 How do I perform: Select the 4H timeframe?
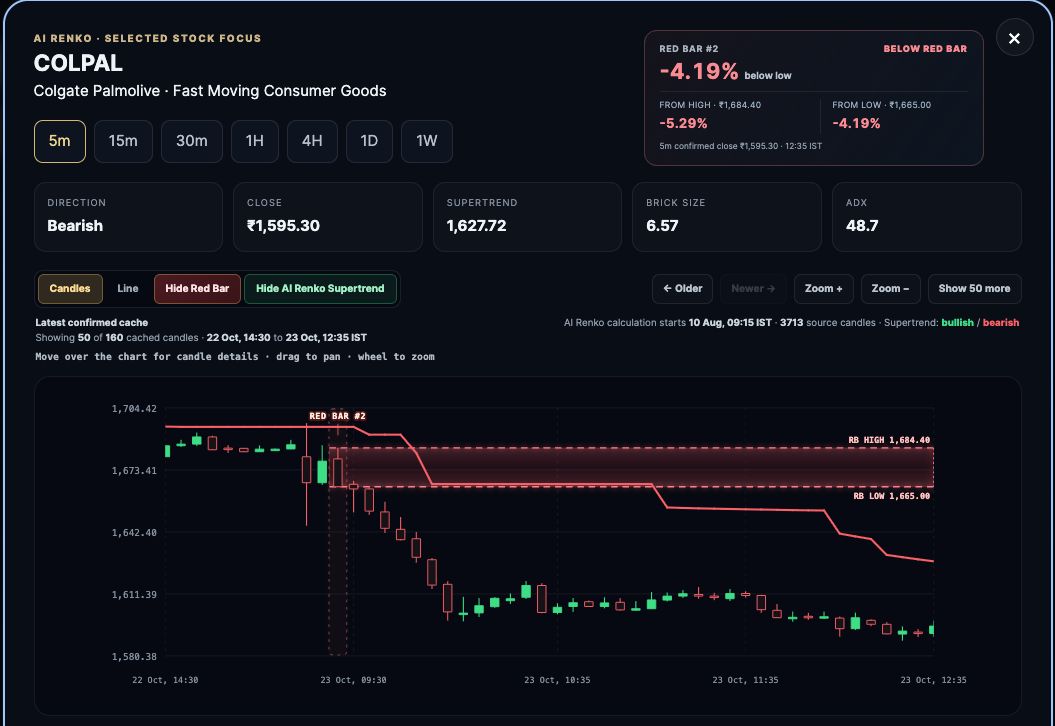(x=312, y=141)
